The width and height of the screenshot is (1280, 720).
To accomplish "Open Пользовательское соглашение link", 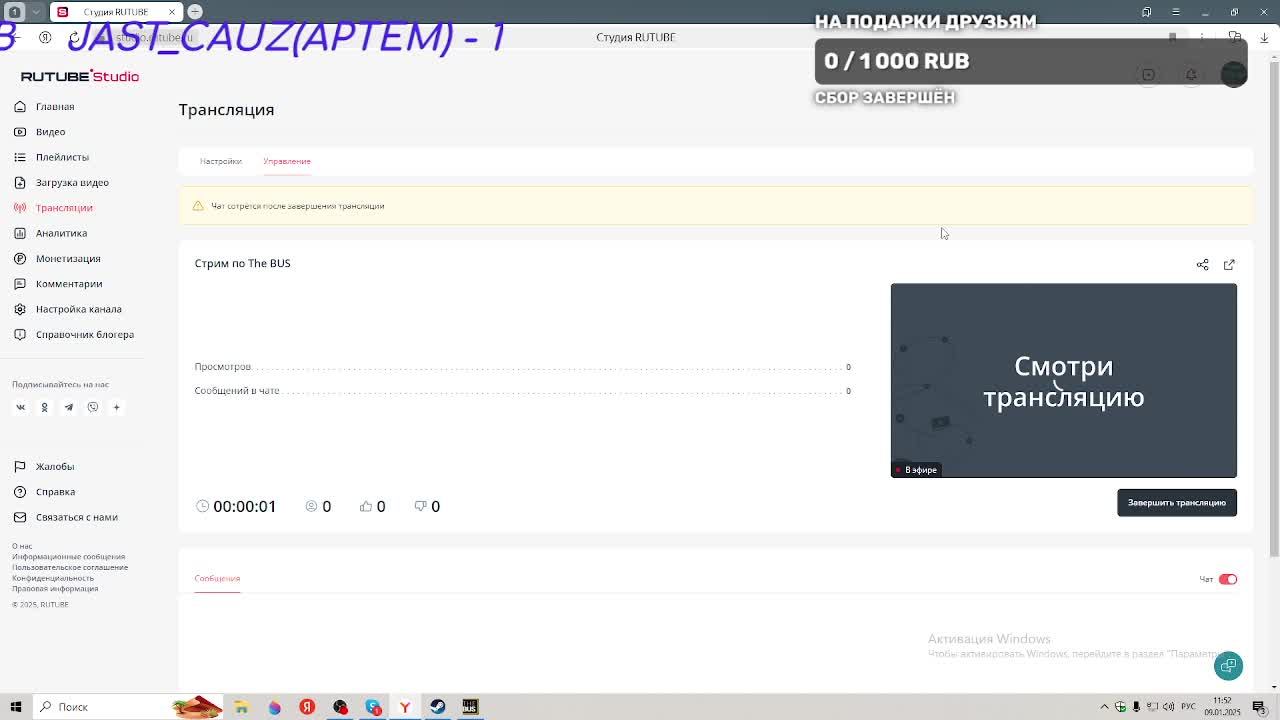I will tap(70, 567).
